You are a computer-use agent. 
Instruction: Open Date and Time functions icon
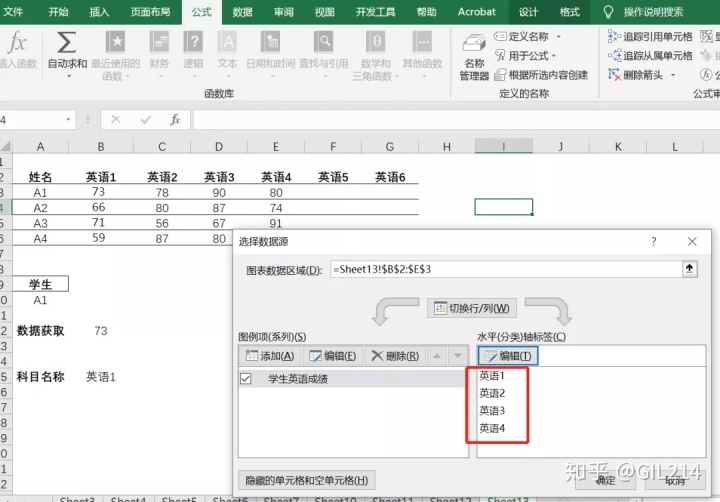[270, 42]
